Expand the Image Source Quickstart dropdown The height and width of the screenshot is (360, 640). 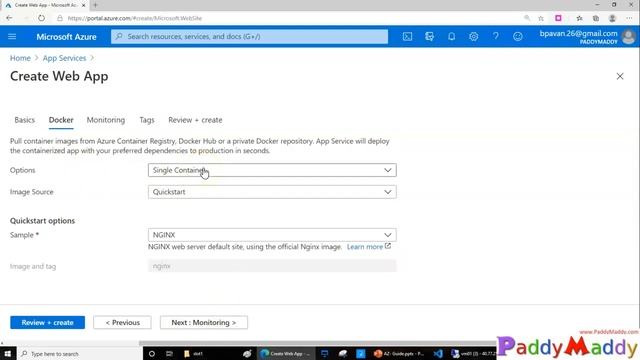pyautogui.click(x=272, y=192)
